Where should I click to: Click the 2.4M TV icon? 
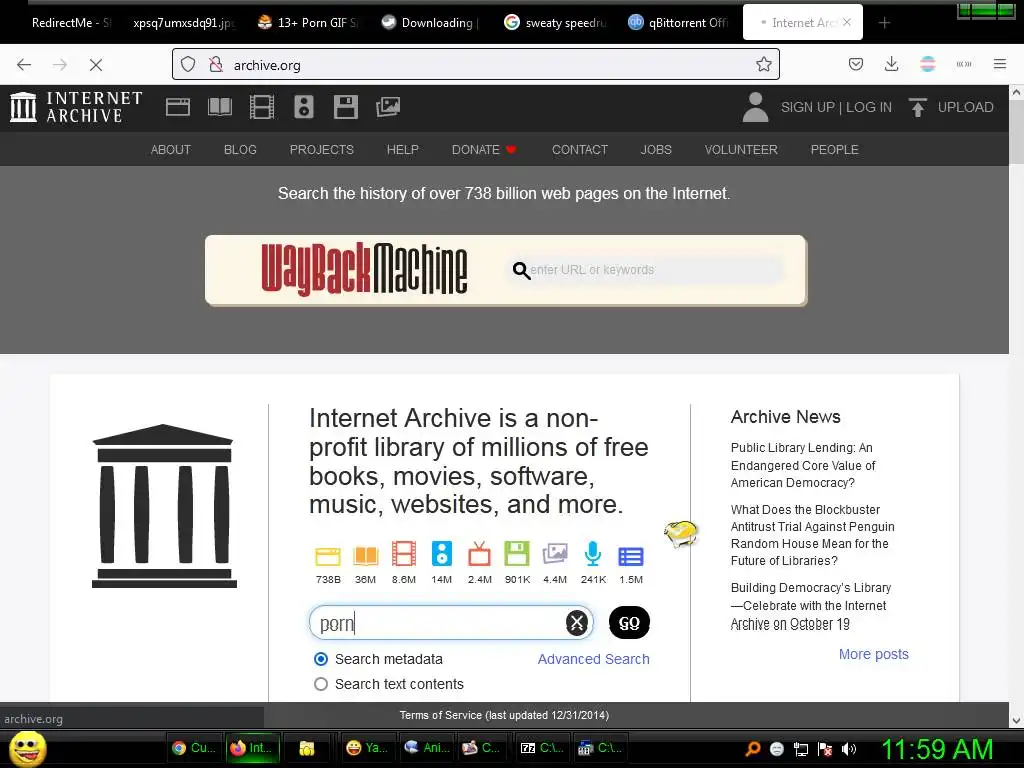click(x=479, y=554)
